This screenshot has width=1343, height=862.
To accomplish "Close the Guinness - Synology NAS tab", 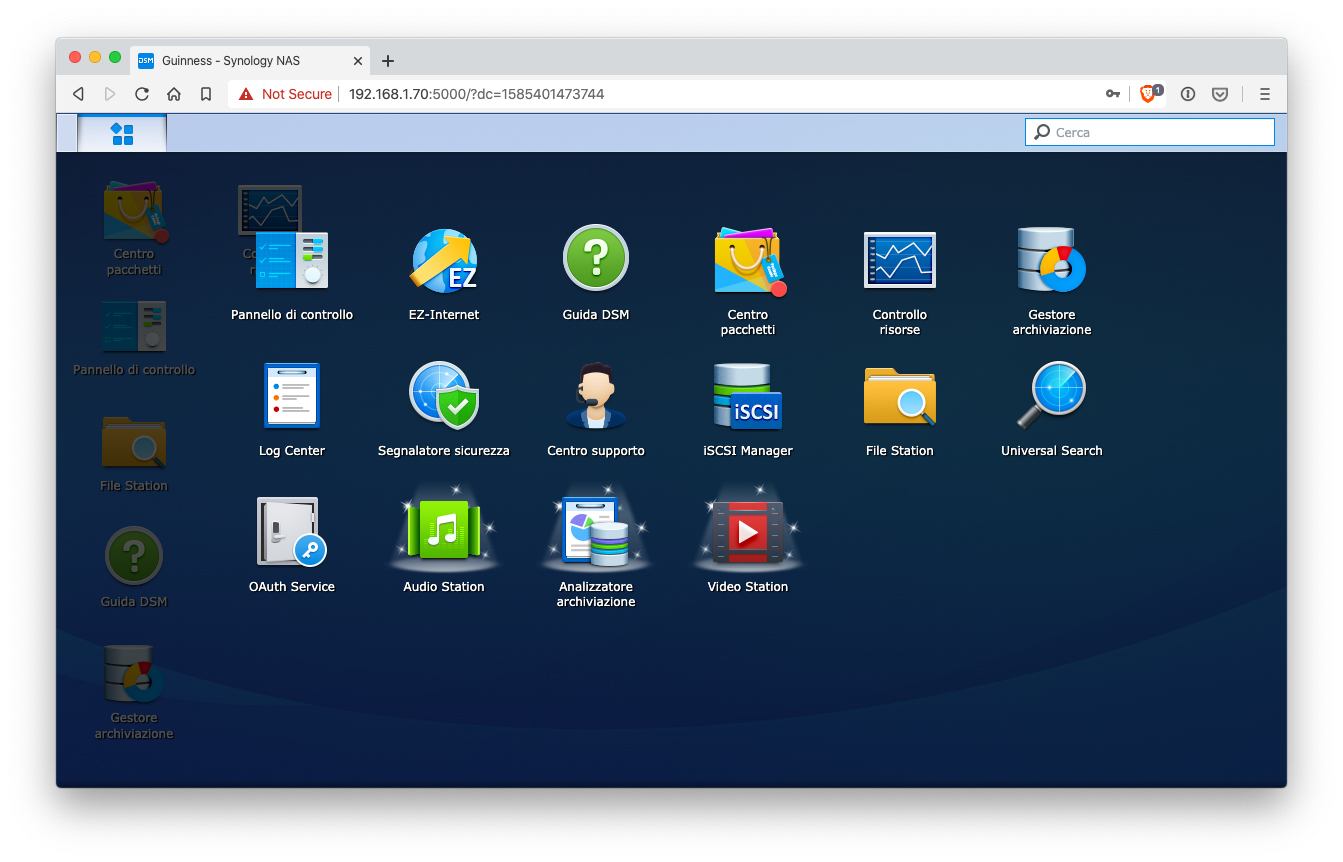I will tap(358, 61).
